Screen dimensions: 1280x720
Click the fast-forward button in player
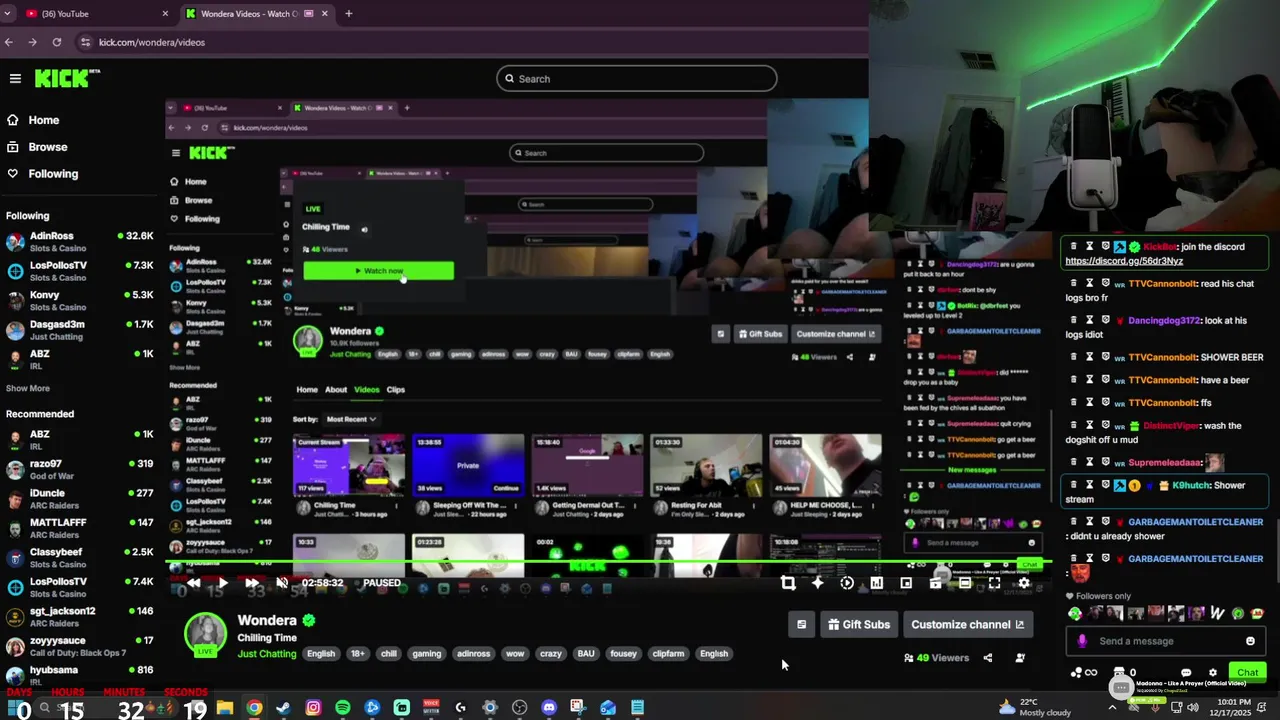pyautogui.click(x=252, y=583)
